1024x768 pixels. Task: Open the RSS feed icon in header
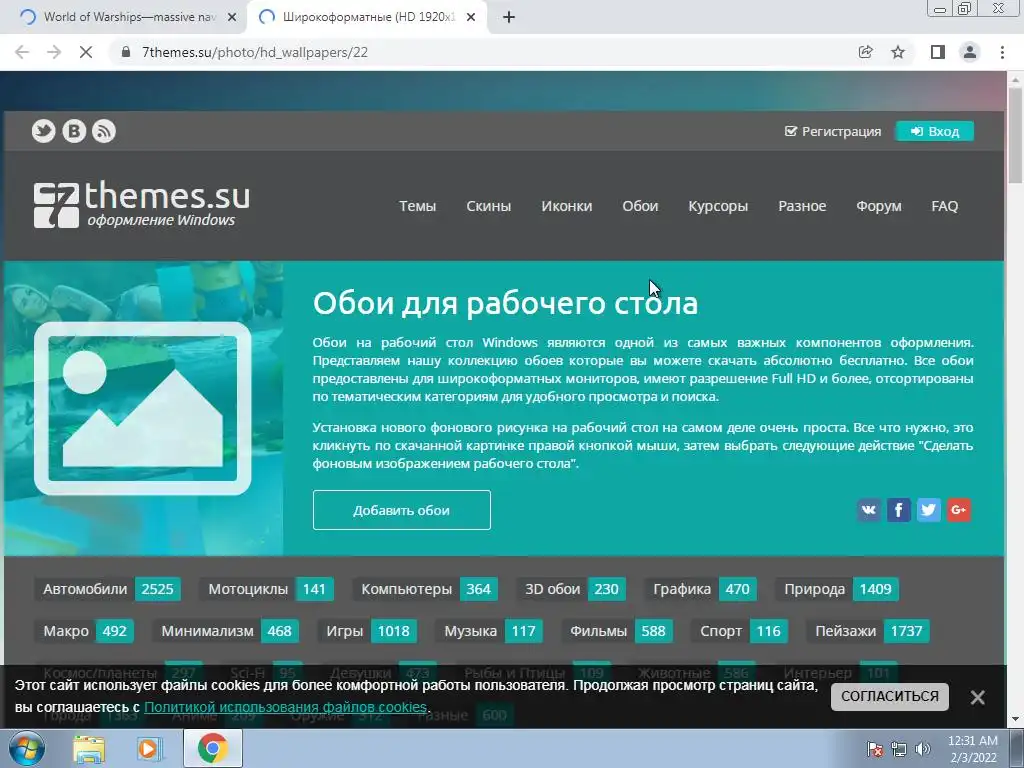pyautogui.click(x=104, y=131)
